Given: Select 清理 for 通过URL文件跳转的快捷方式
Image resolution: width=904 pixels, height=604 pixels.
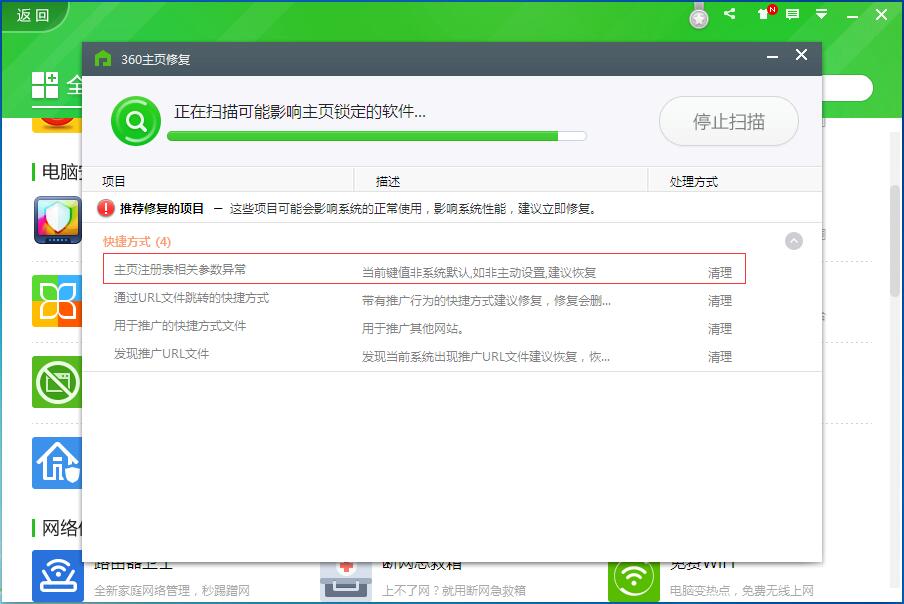Looking at the screenshot, I should click(x=719, y=300).
